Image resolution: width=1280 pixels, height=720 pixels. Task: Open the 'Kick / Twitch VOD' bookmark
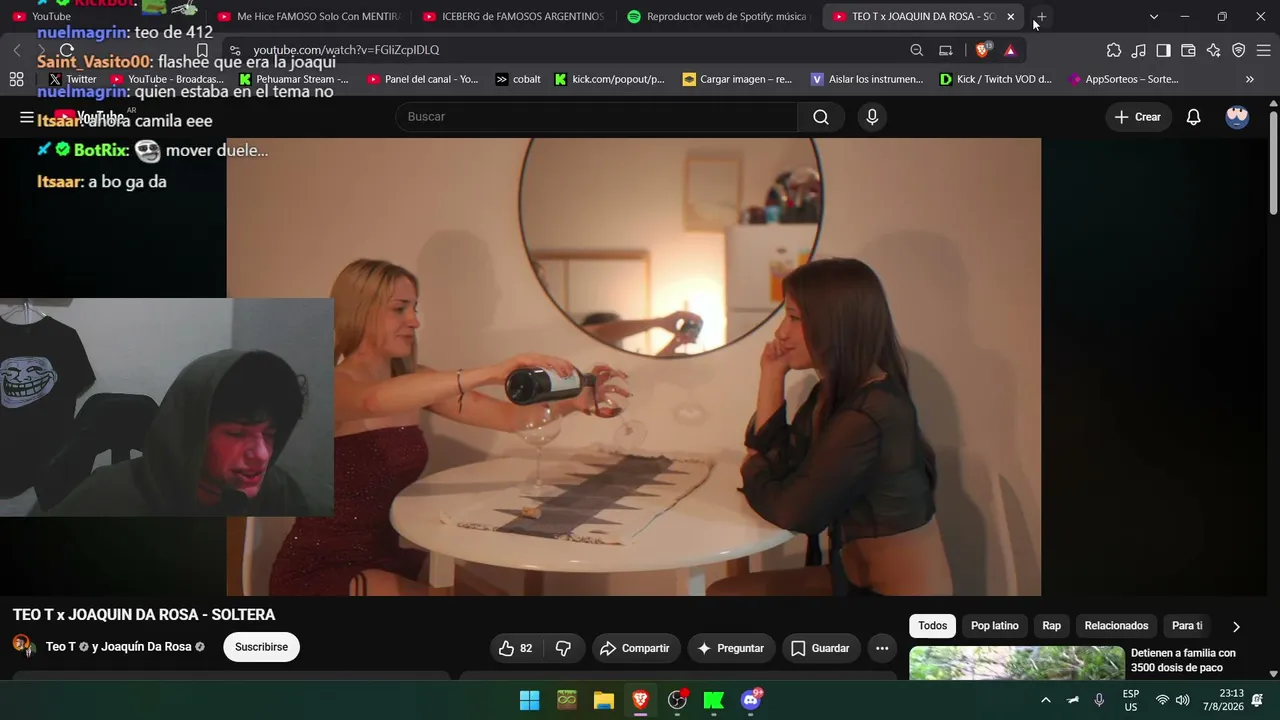click(x=995, y=79)
